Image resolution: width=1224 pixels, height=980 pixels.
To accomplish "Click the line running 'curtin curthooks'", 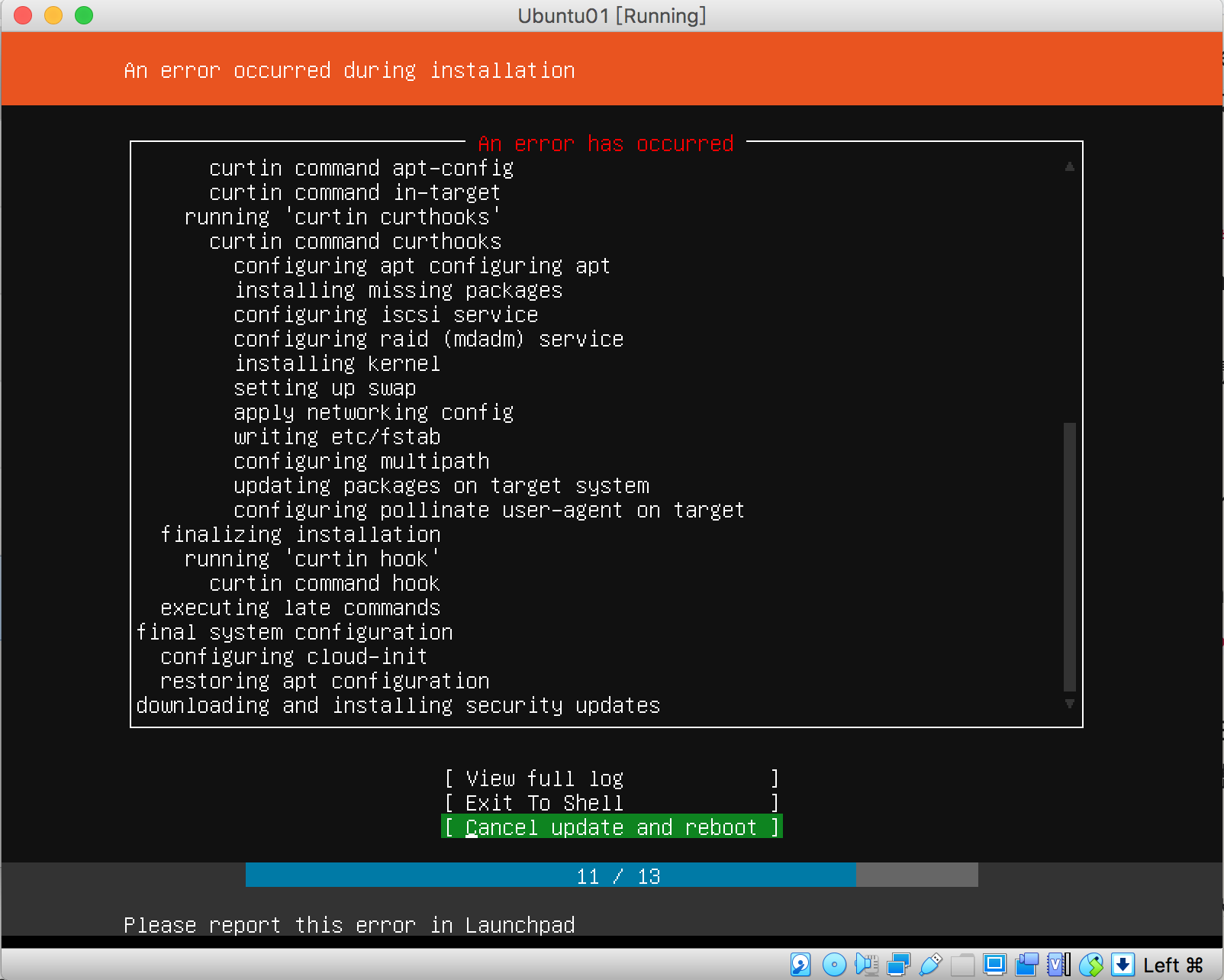I will click(x=343, y=217).
